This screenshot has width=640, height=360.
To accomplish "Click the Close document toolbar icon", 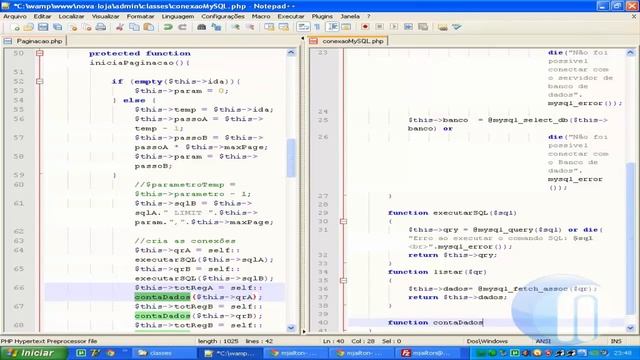I will pos(73,27).
